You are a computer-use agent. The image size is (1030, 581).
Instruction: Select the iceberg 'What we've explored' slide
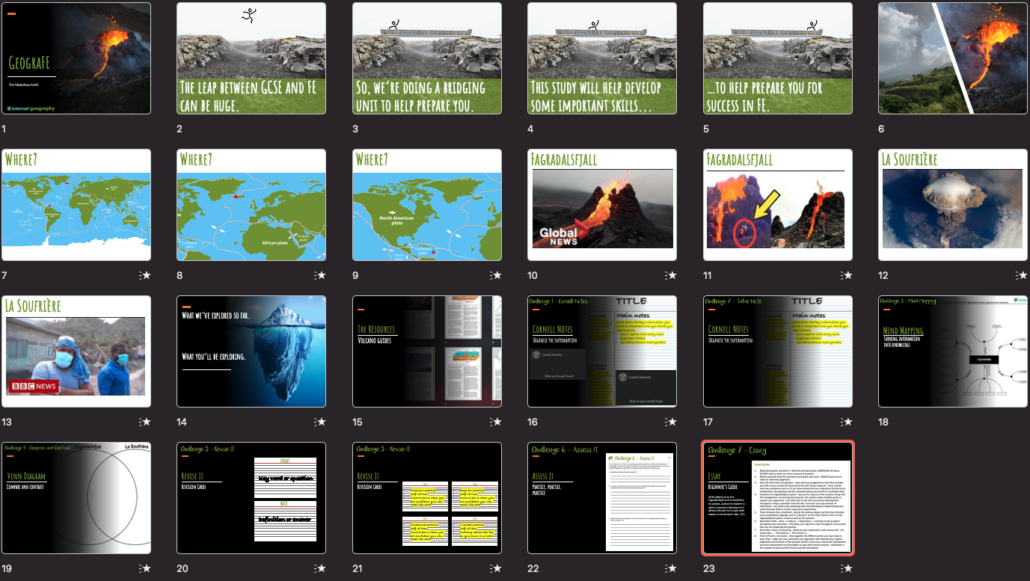pos(251,351)
